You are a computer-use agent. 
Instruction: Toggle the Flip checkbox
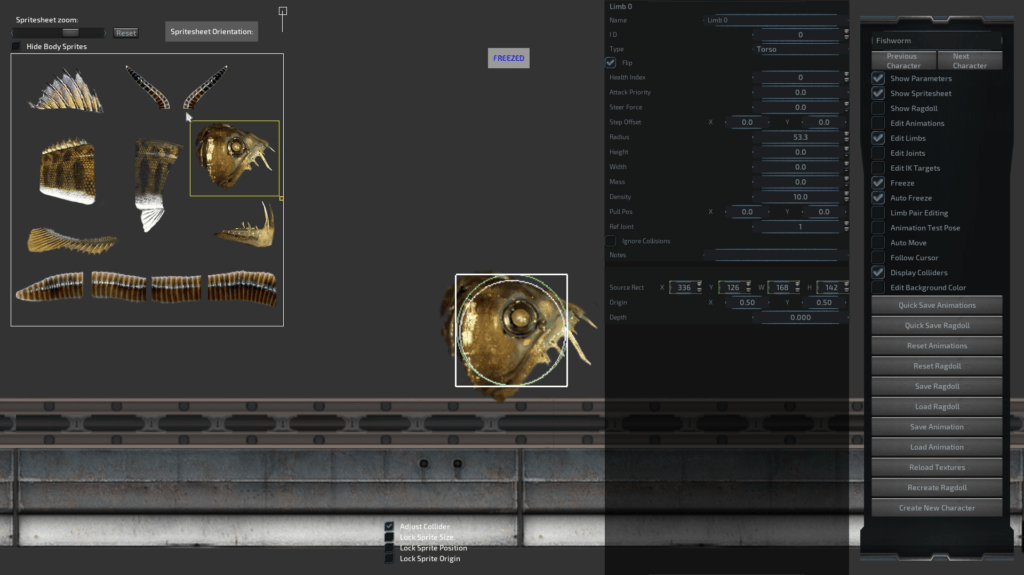coord(611,63)
